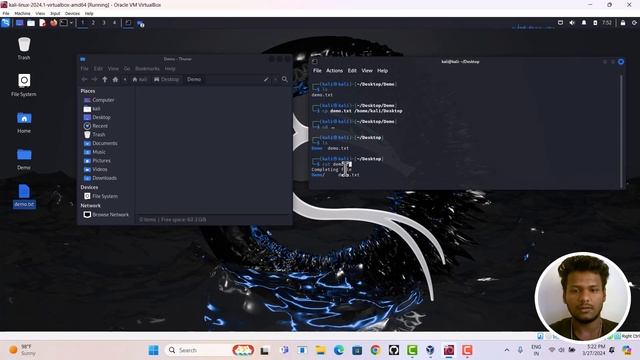Click the kali path button in Thunar
The image size is (640, 360).
tap(140, 79)
